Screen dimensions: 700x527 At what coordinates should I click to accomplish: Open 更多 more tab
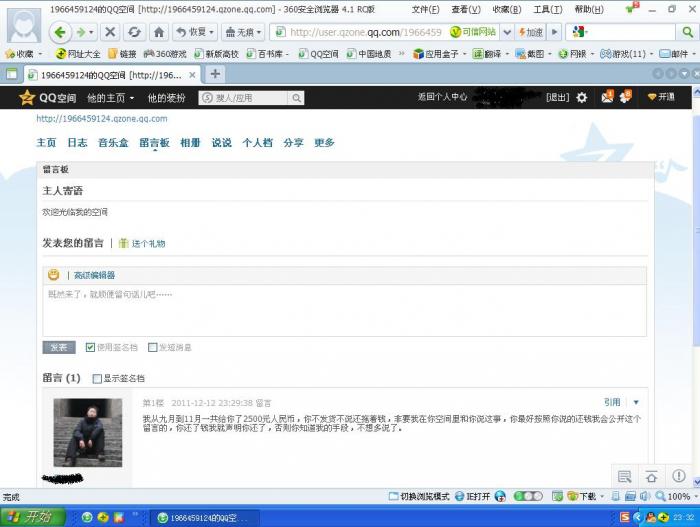point(324,142)
